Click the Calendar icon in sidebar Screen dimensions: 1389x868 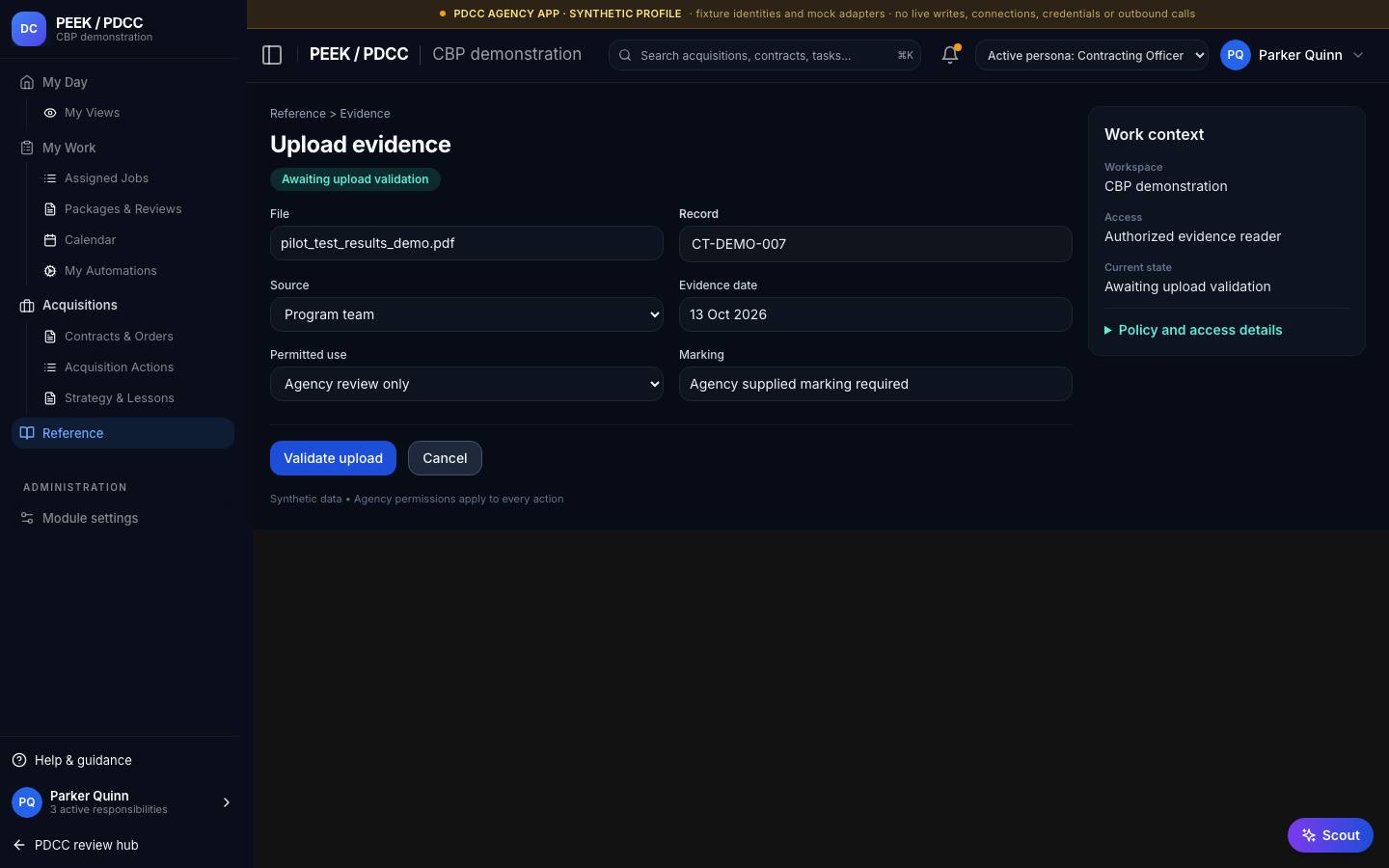click(50, 240)
